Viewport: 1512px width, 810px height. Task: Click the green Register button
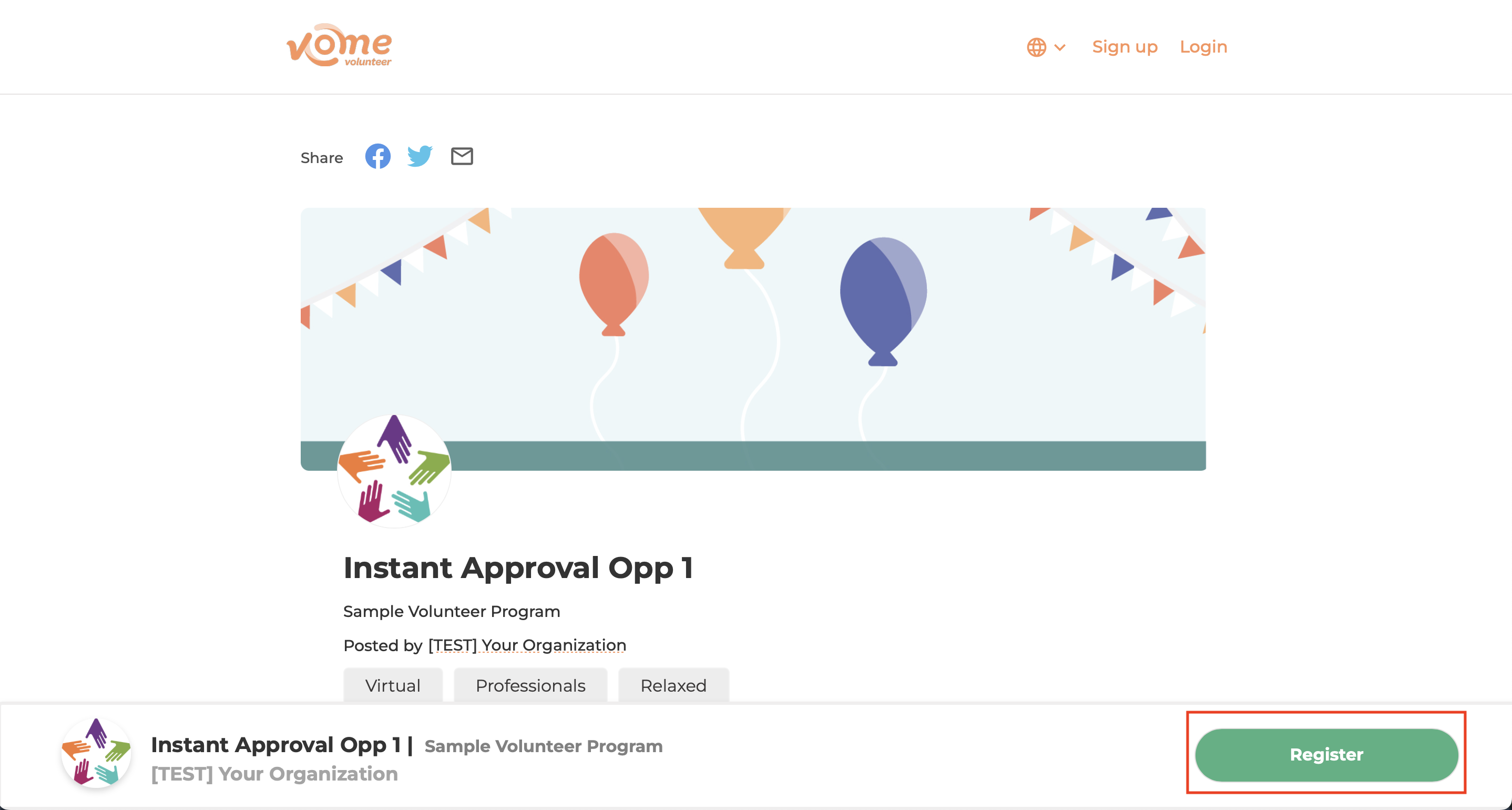click(x=1326, y=755)
